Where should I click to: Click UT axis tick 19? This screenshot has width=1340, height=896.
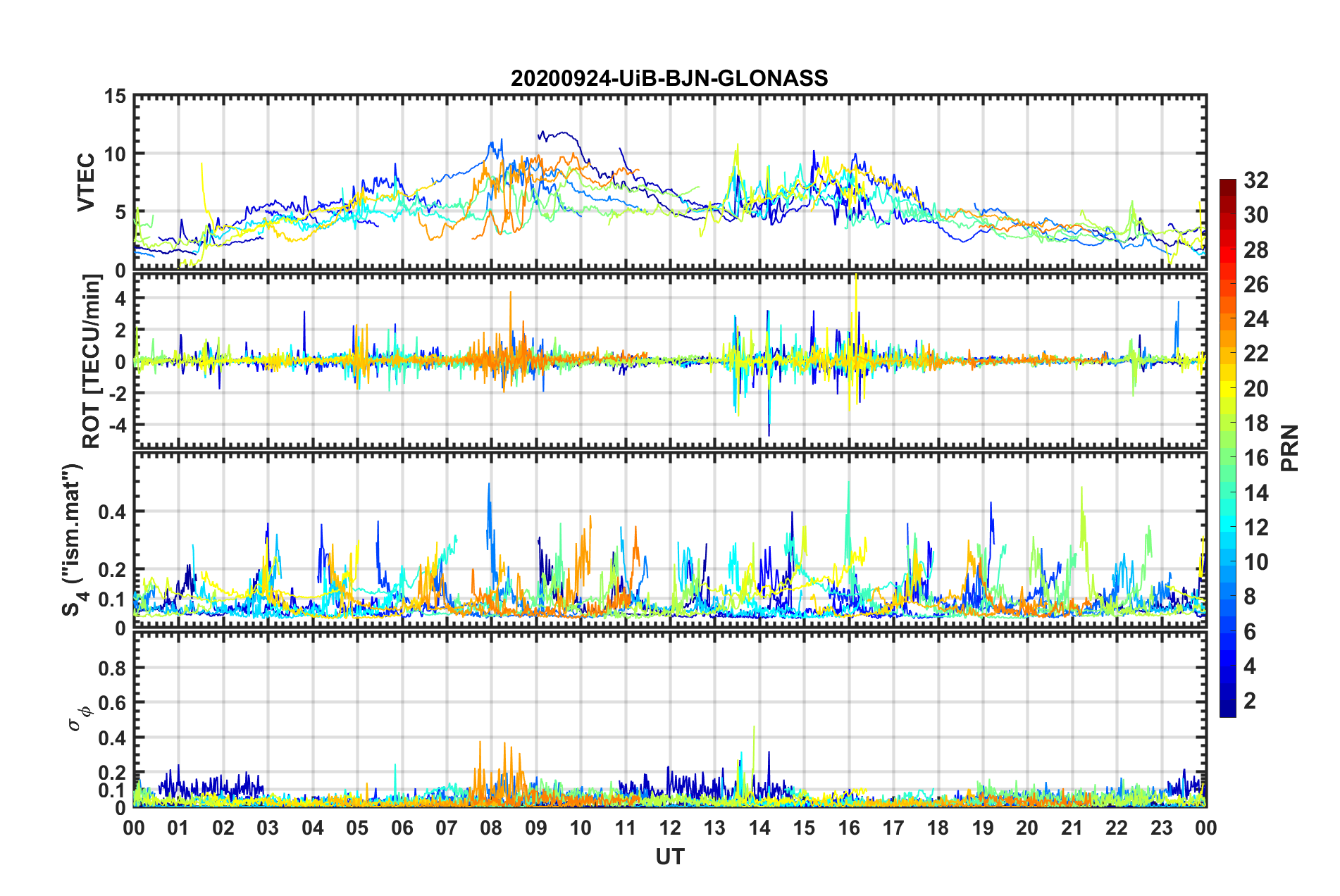(x=983, y=828)
